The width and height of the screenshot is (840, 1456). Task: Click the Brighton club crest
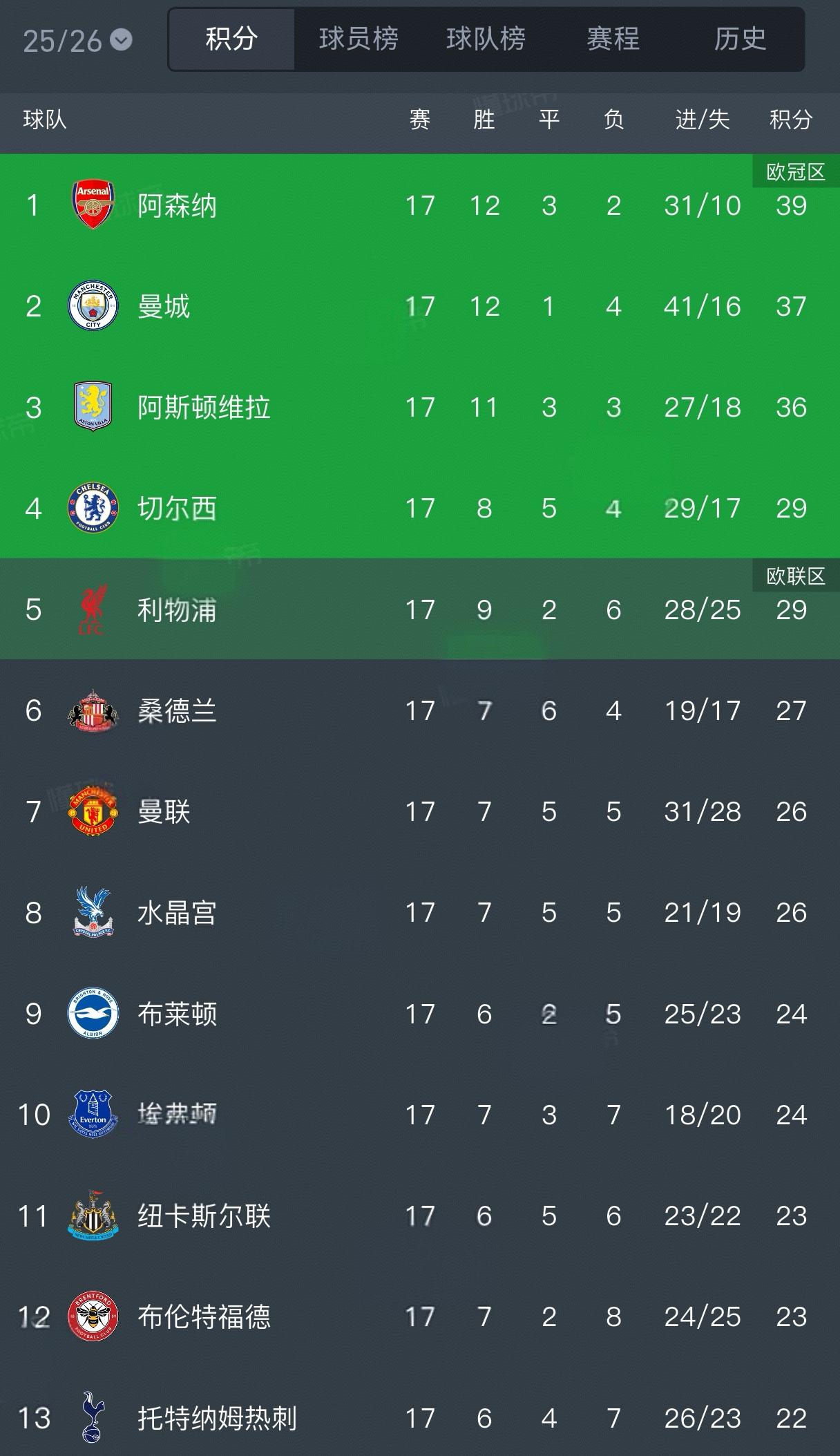click(x=93, y=1014)
